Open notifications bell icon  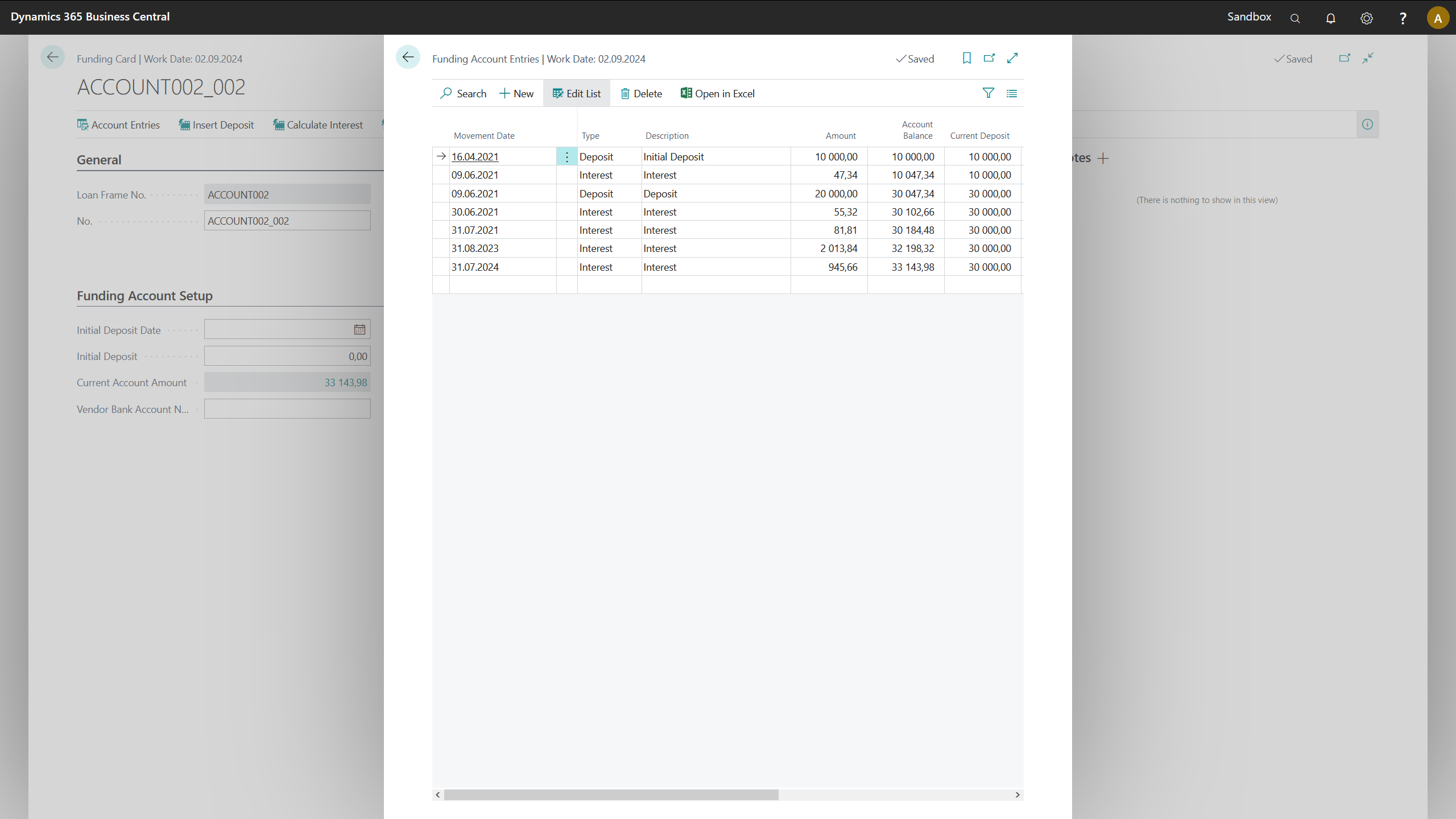1331,18
